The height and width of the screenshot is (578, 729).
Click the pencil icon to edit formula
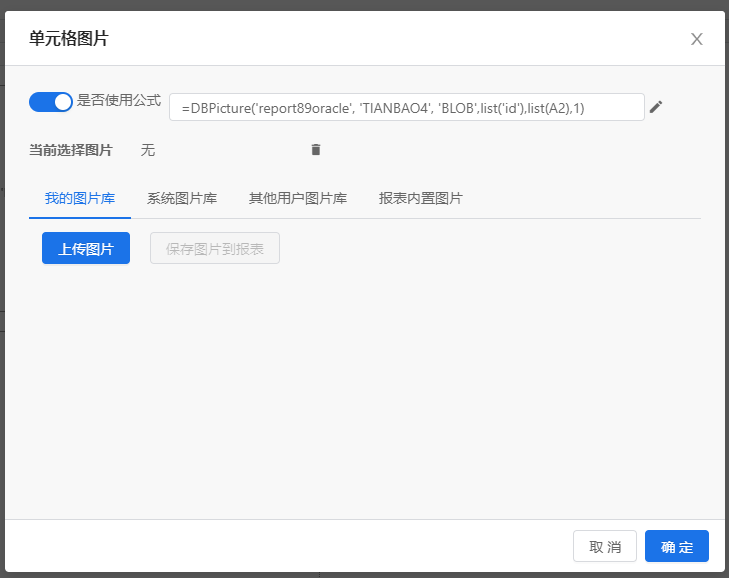click(x=656, y=107)
